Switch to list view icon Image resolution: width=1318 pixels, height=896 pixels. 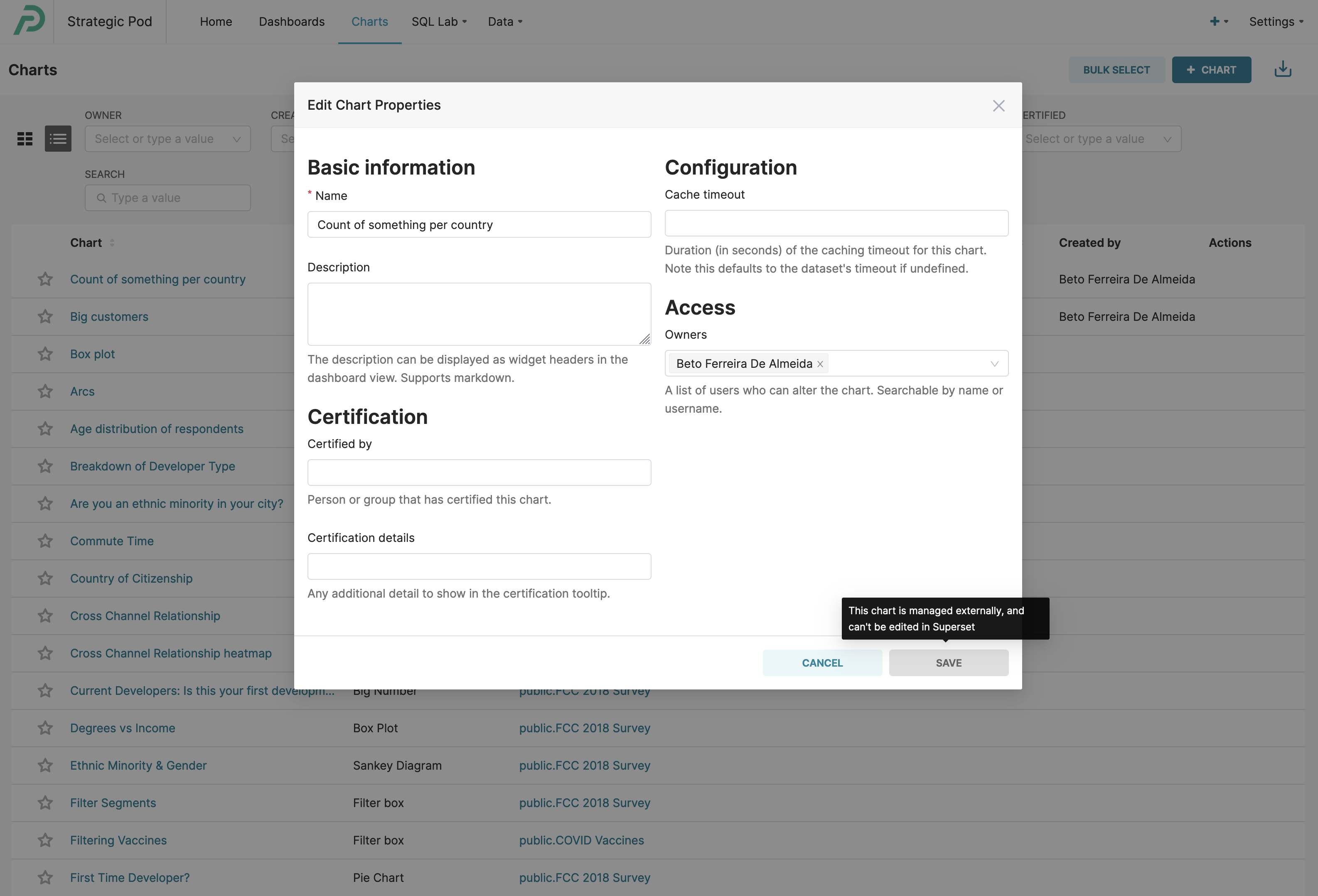pos(58,139)
